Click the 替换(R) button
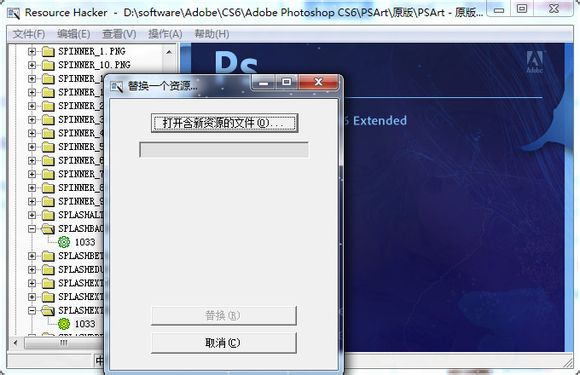This screenshot has height=375, width=580. coord(223,315)
